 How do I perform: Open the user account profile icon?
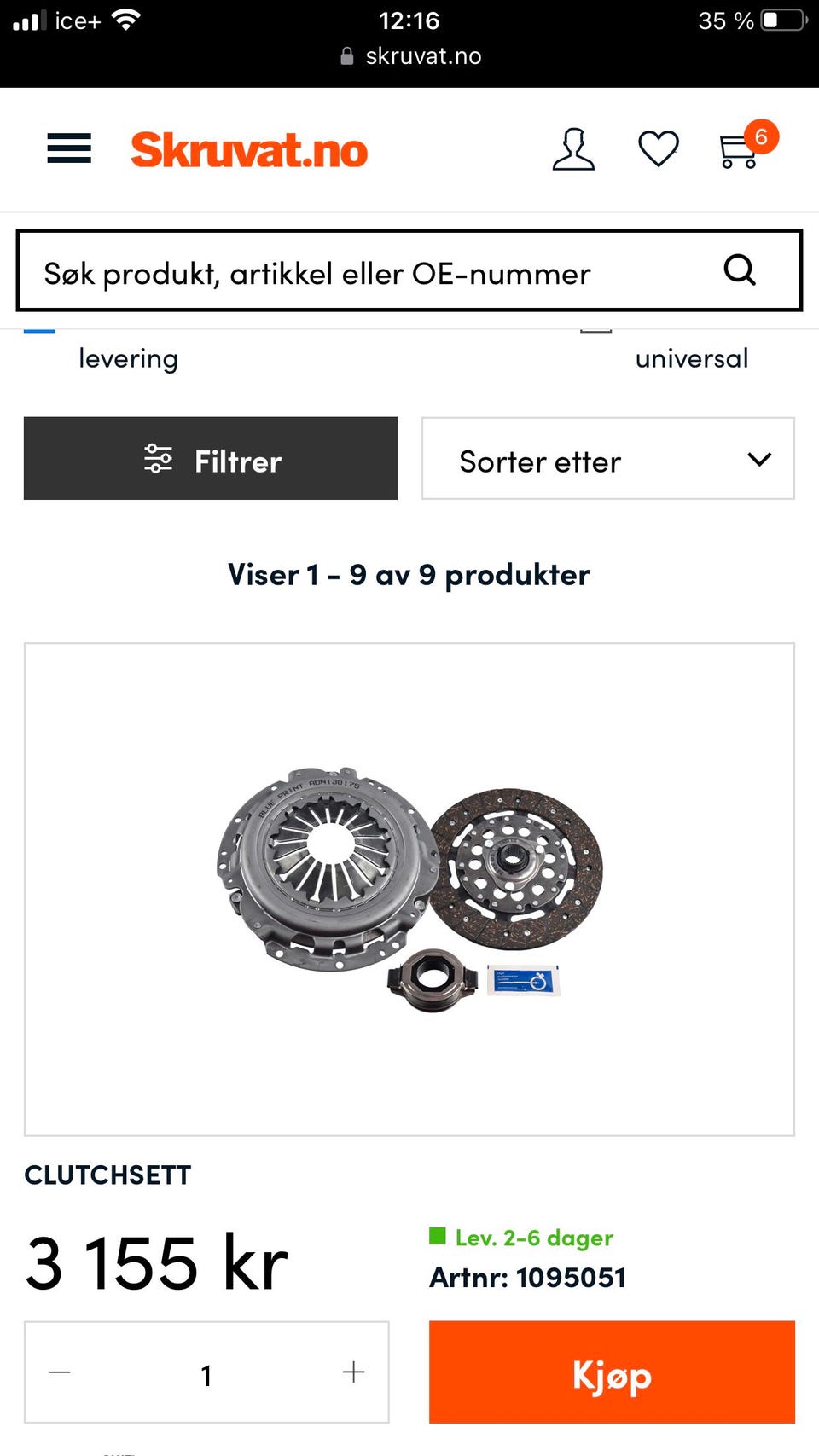pyautogui.click(x=573, y=149)
